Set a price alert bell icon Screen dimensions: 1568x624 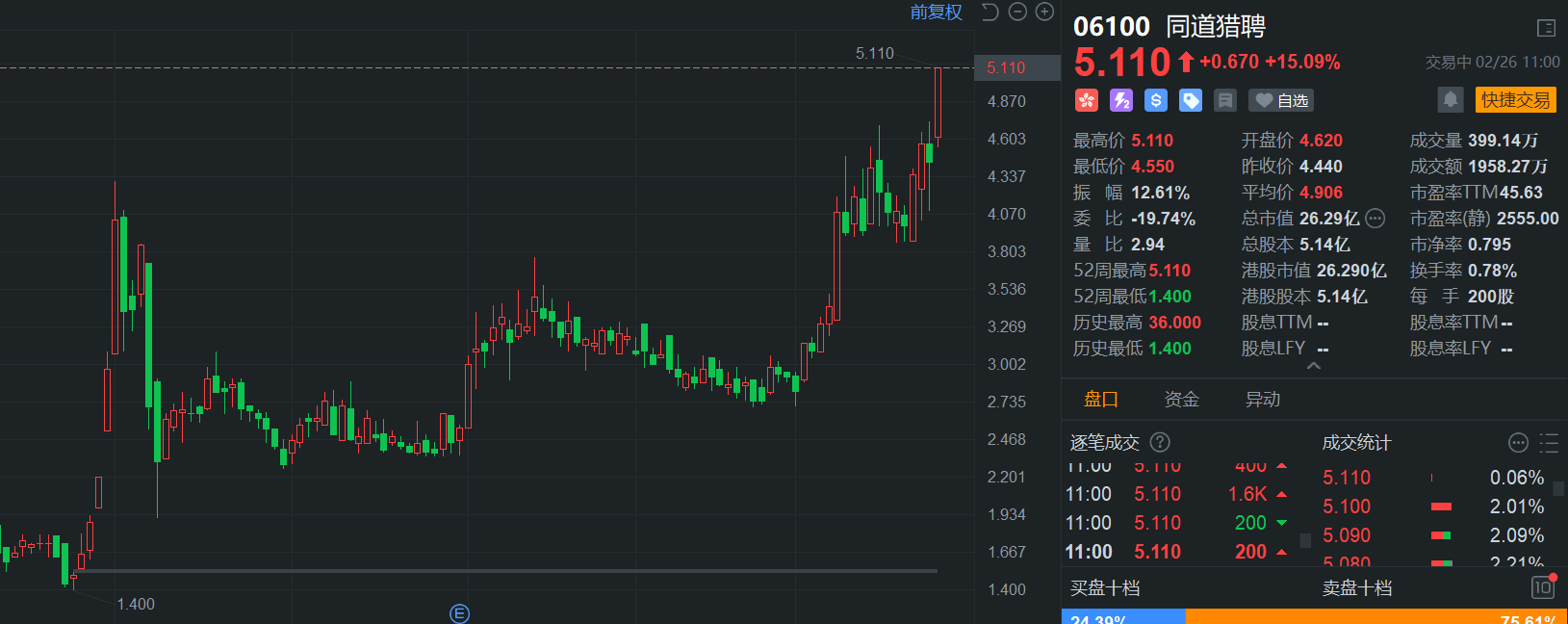click(x=1451, y=99)
